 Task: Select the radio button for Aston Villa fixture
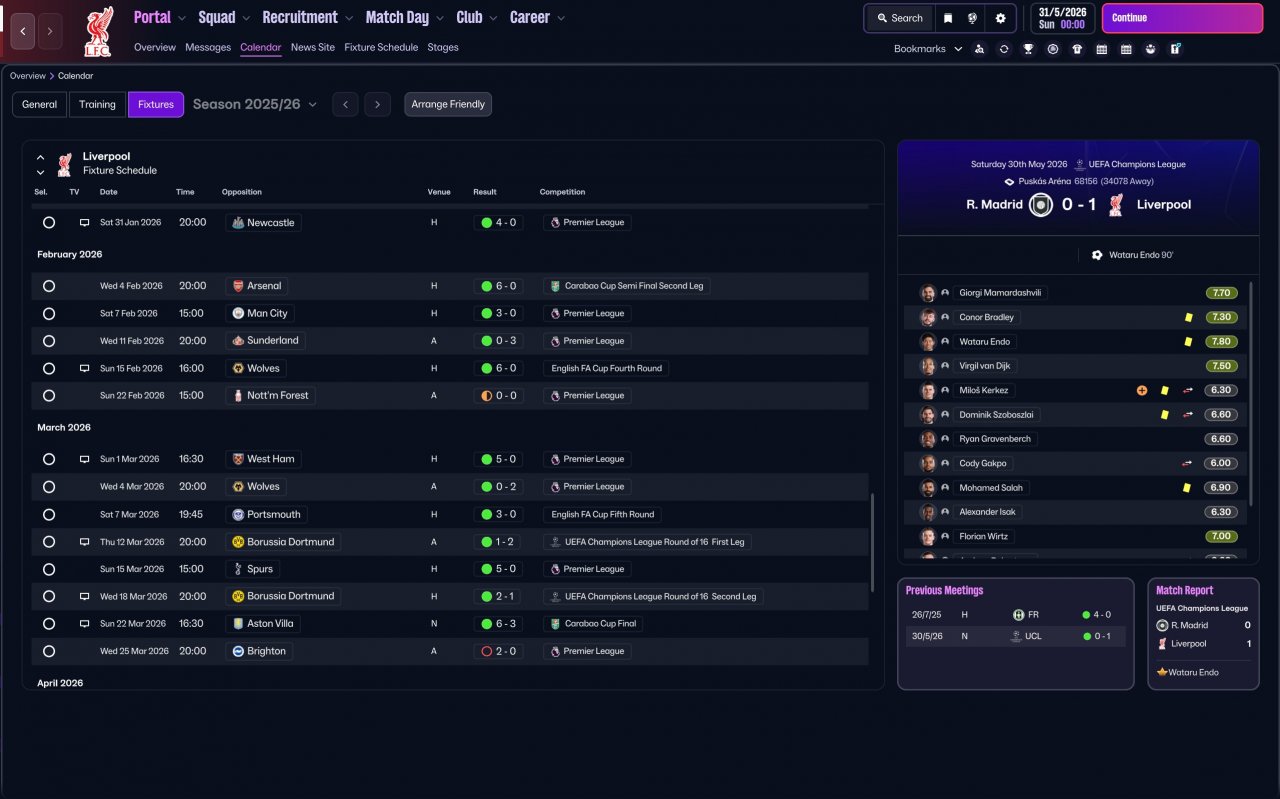pos(49,623)
